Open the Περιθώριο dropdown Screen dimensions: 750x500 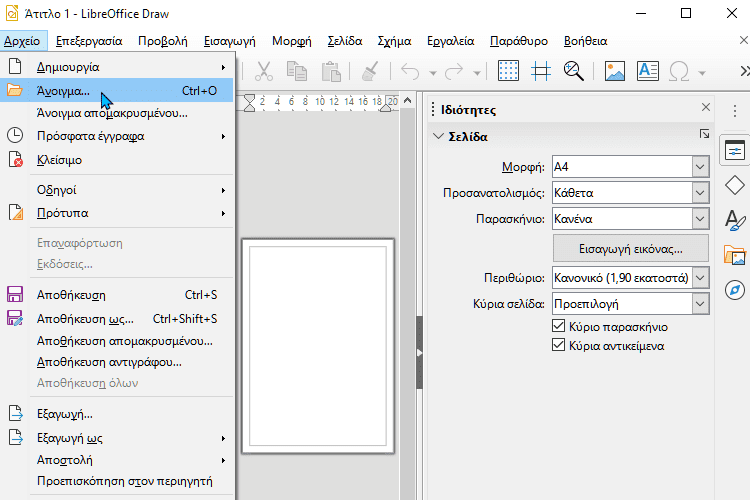pos(700,278)
